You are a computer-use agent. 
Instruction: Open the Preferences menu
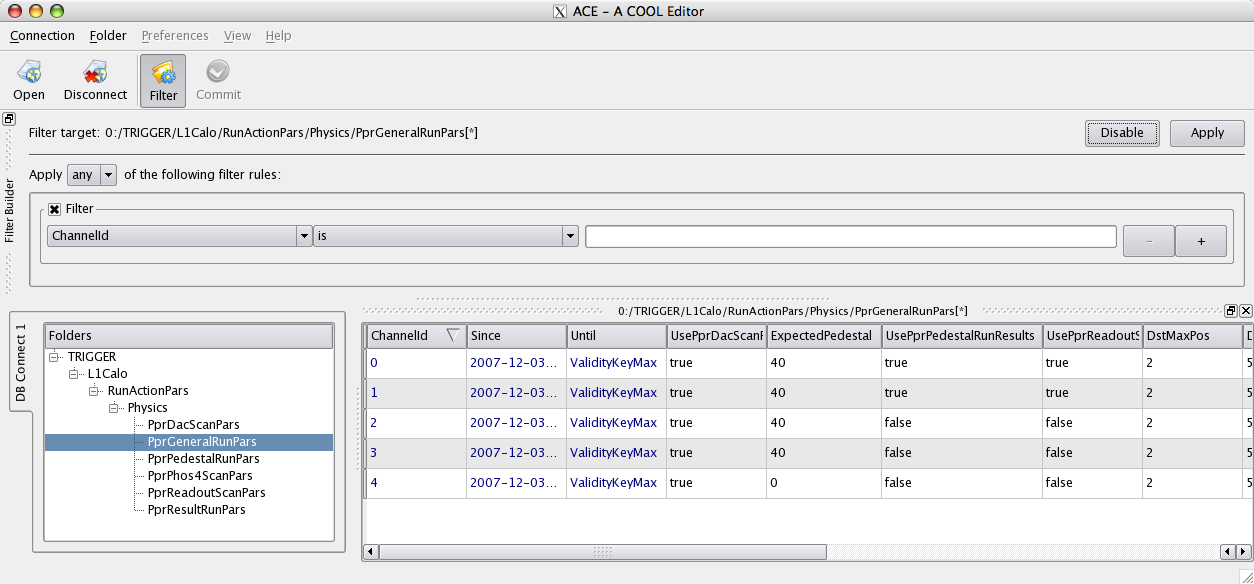pyautogui.click(x=175, y=36)
